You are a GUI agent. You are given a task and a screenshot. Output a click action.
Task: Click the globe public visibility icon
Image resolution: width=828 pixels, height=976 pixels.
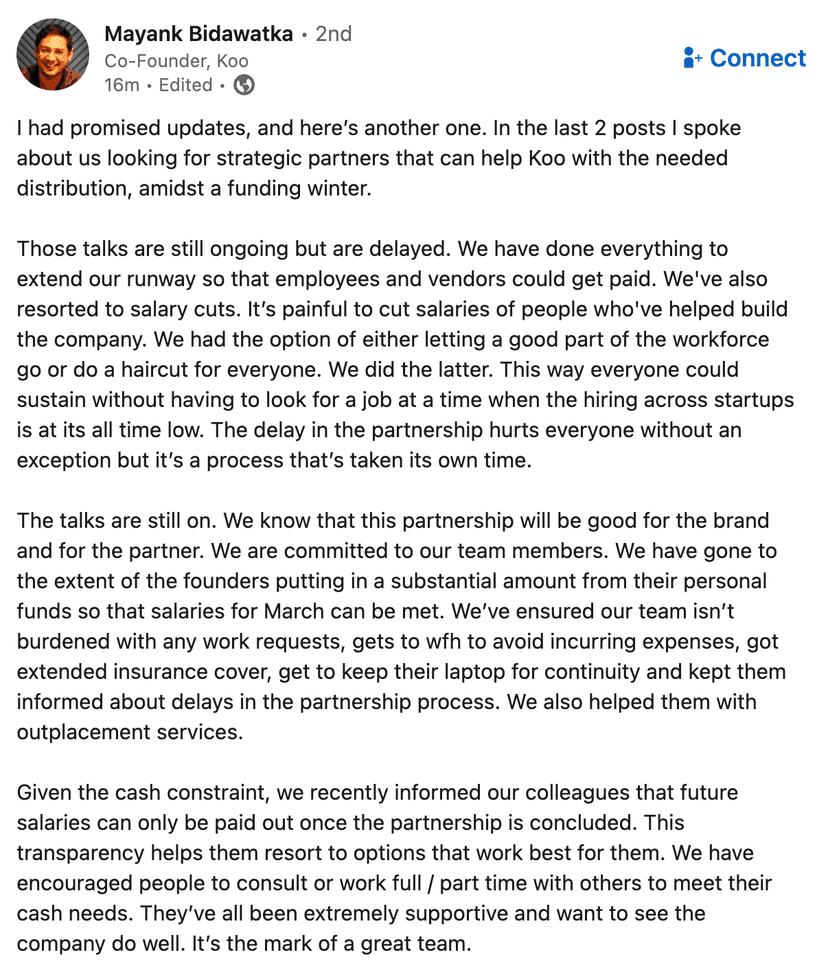point(244,85)
